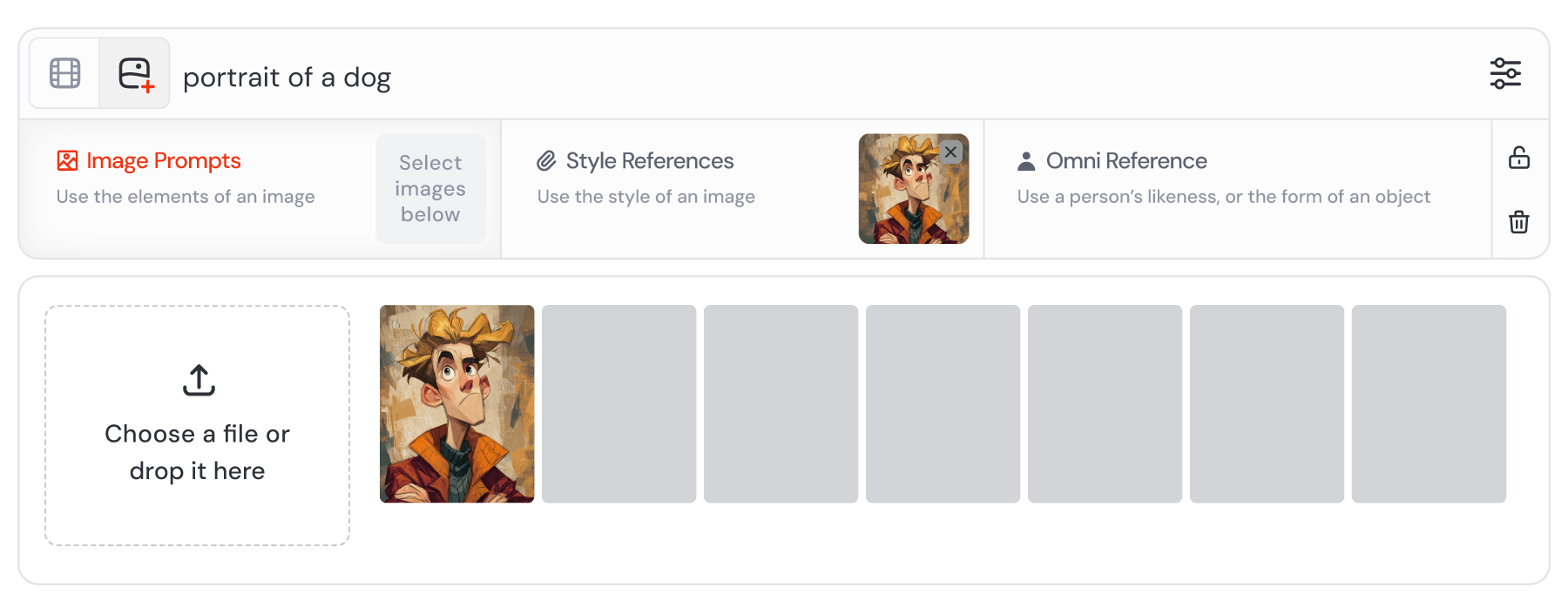Click the film grid icon button
The width and height of the screenshot is (1568, 615).
pos(65,73)
